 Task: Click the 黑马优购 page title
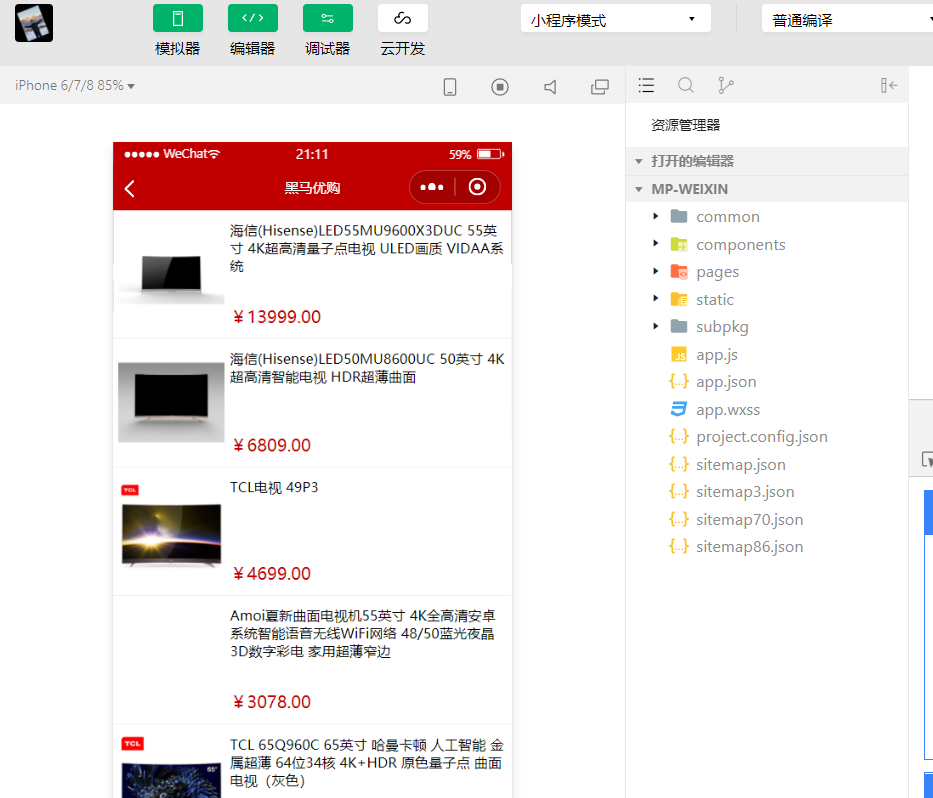click(312, 188)
